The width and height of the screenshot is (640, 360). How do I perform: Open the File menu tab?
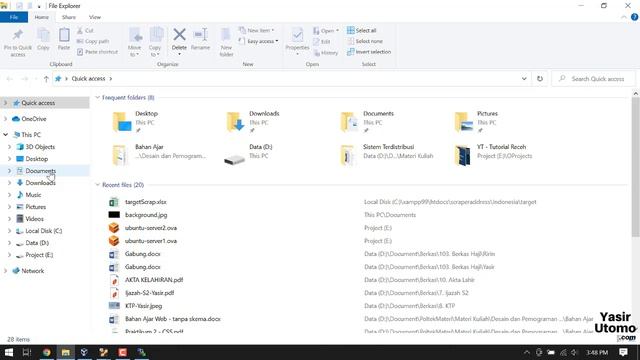pos(14,17)
